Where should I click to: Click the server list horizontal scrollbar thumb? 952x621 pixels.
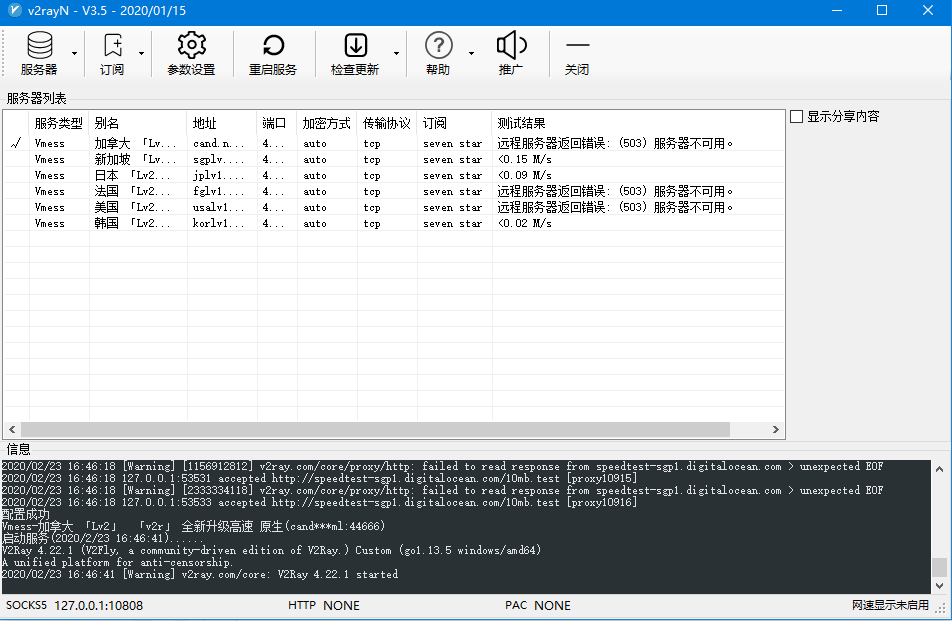[x=375, y=429]
